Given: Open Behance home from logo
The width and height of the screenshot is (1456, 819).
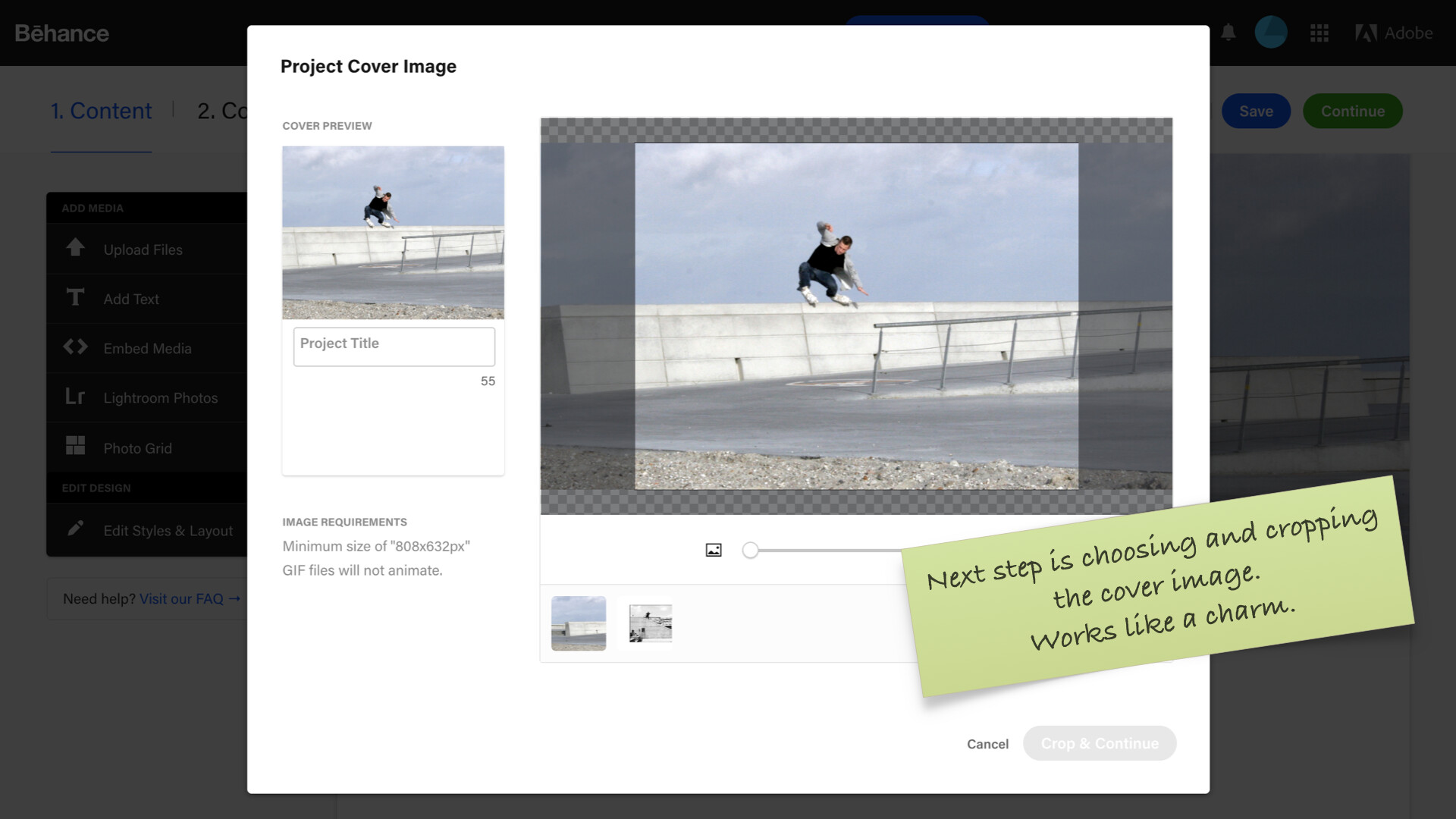Looking at the screenshot, I should (61, 33).
